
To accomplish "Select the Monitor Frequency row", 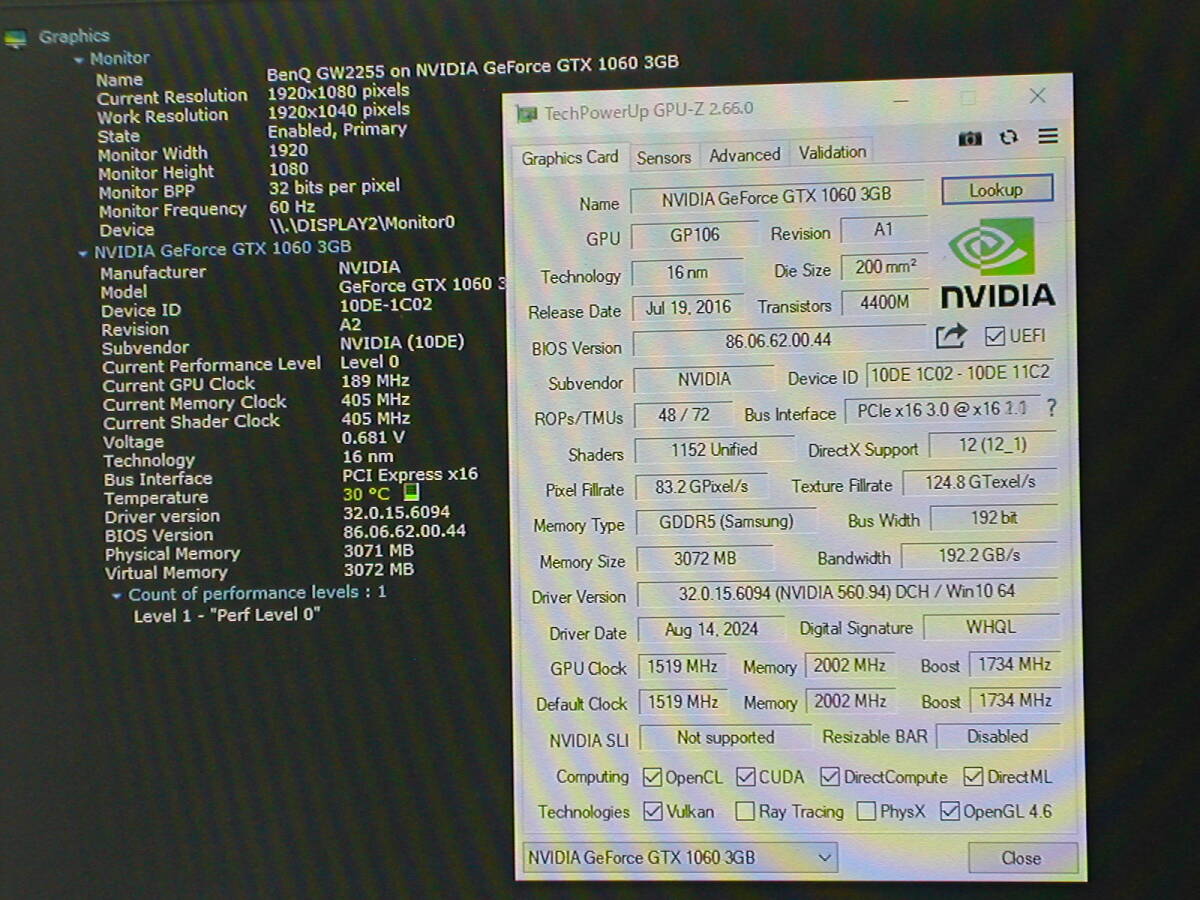I will point(207,209).
